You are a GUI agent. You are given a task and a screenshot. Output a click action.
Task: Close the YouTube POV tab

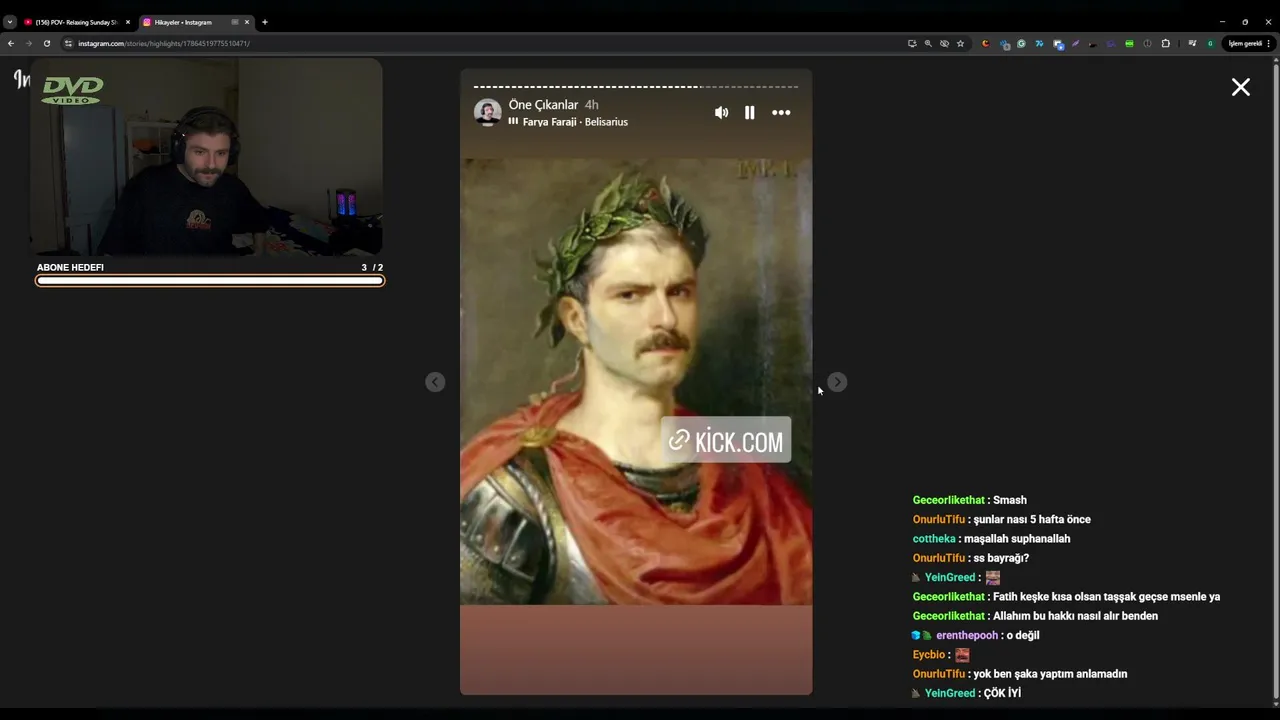tap(128, 22)
